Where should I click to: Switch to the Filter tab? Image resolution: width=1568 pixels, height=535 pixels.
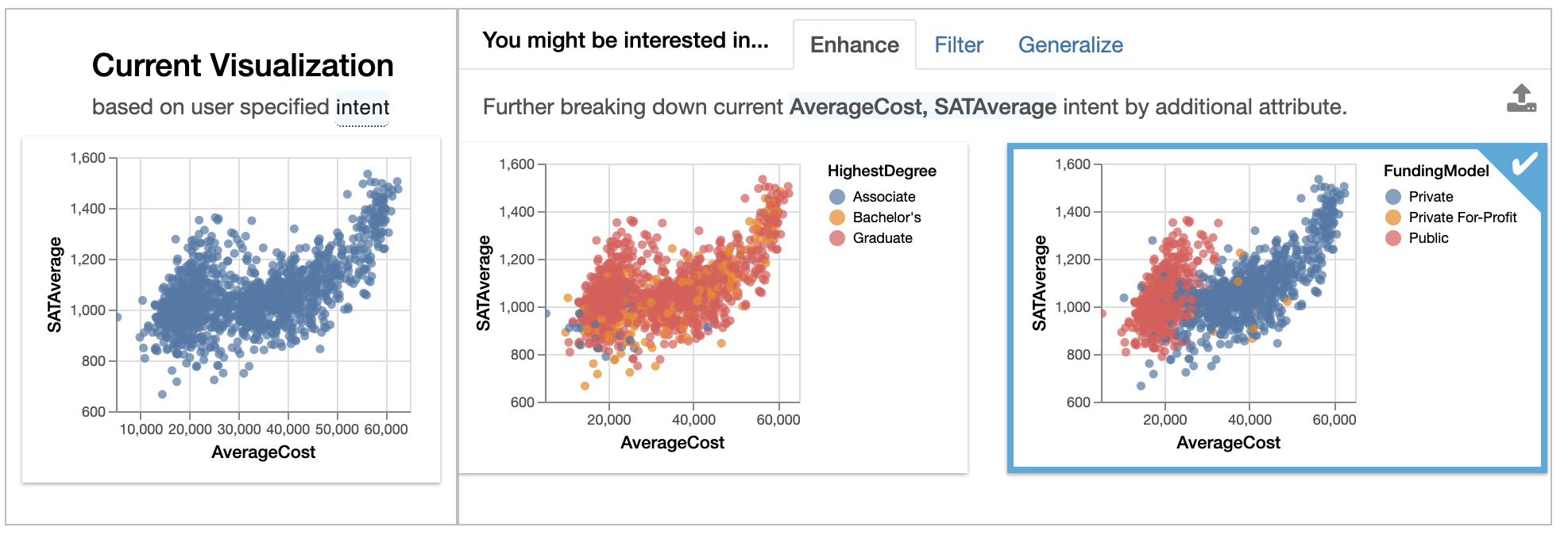pos(959,45)
